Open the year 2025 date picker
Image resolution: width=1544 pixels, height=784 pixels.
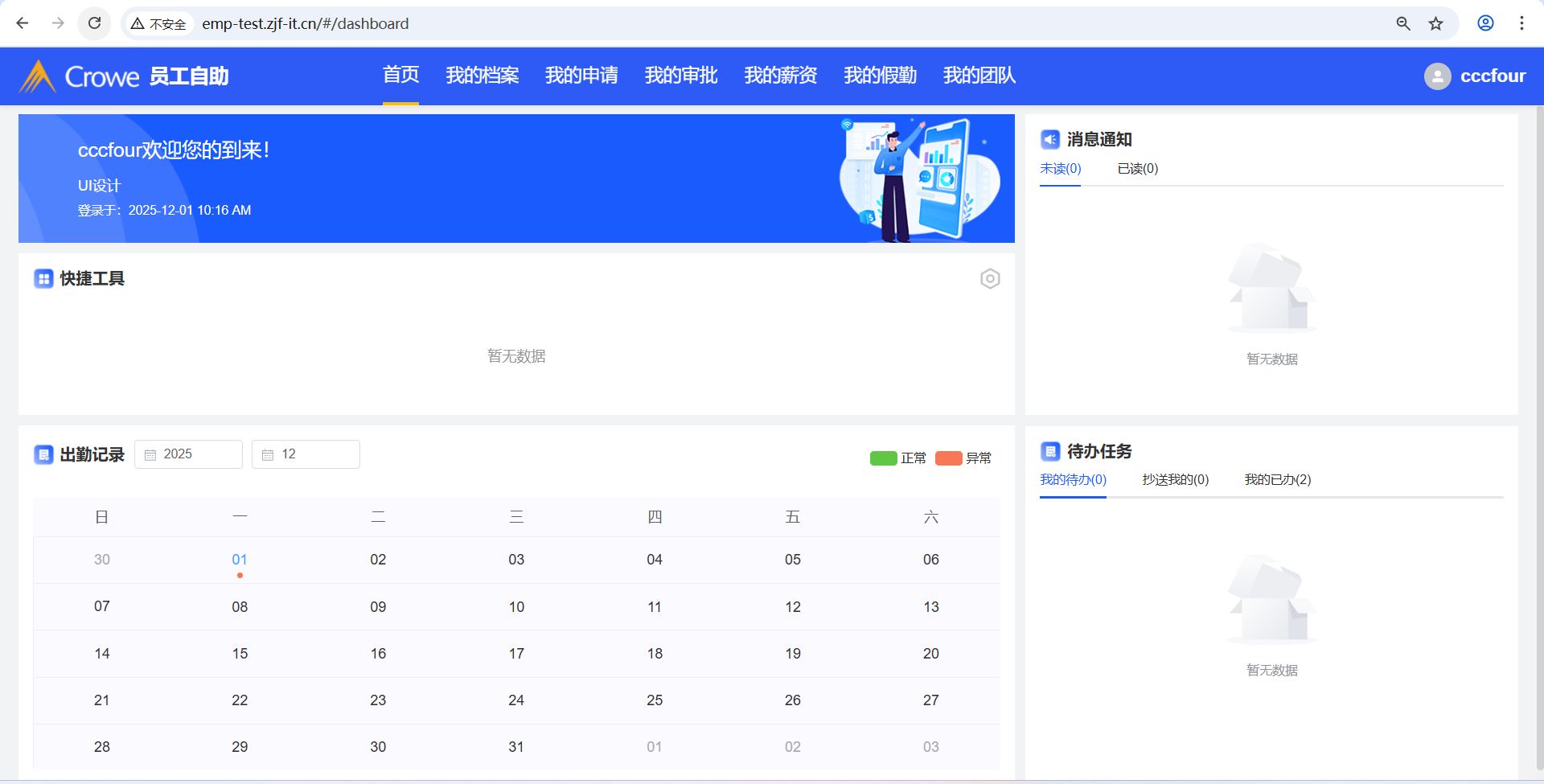(188, 454)
